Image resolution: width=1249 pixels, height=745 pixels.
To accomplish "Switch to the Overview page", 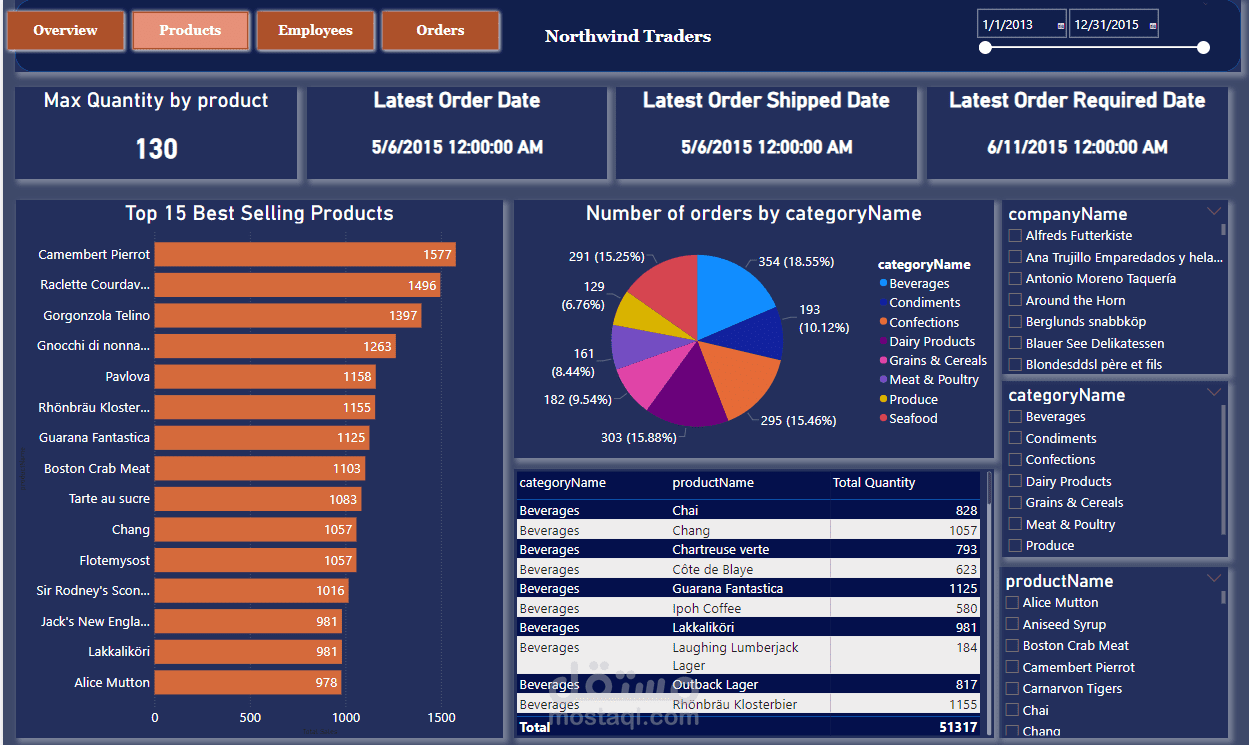I will click(66, 31).
